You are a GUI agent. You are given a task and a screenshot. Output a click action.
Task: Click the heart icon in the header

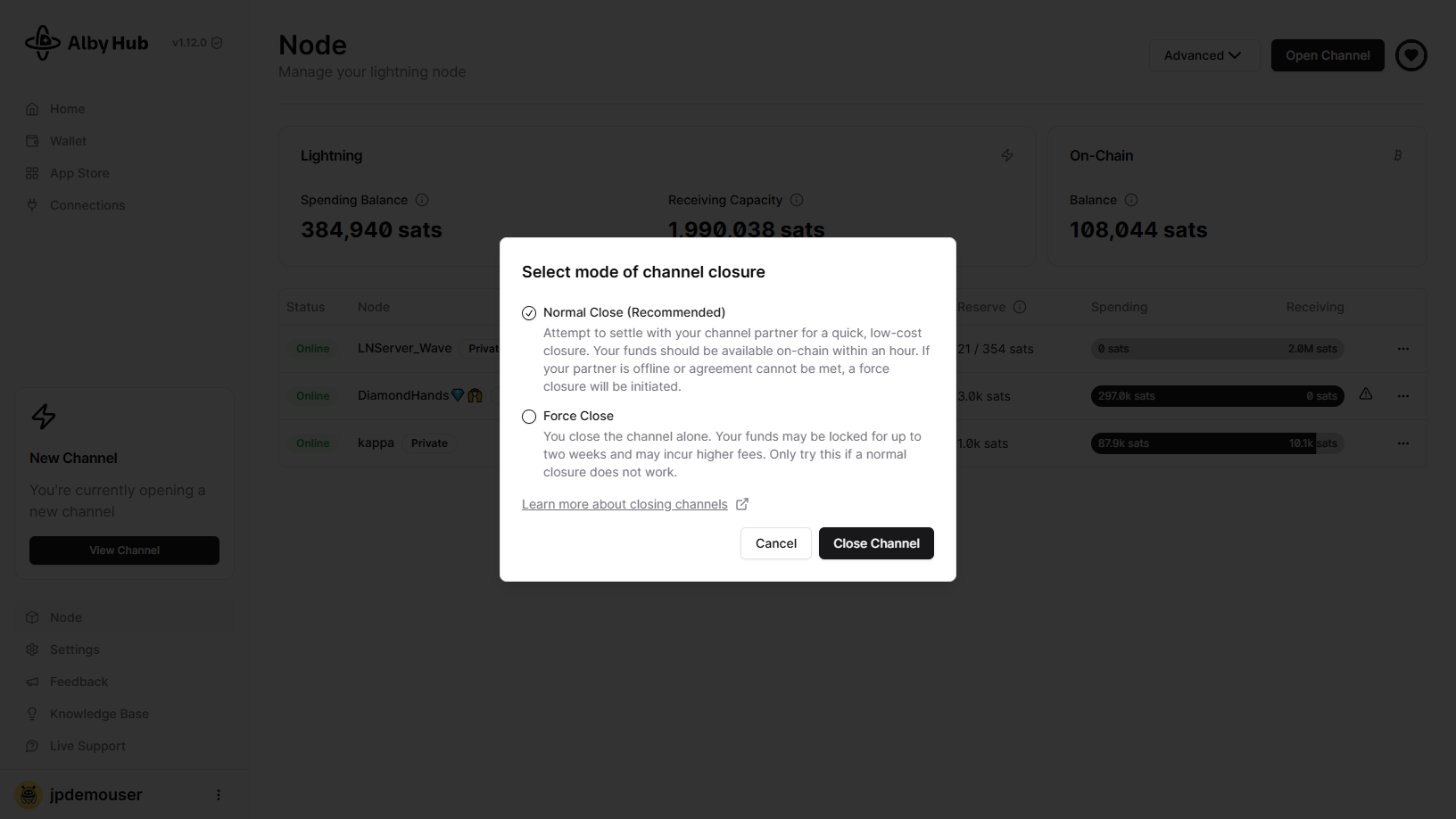[x=1410, y=55]
